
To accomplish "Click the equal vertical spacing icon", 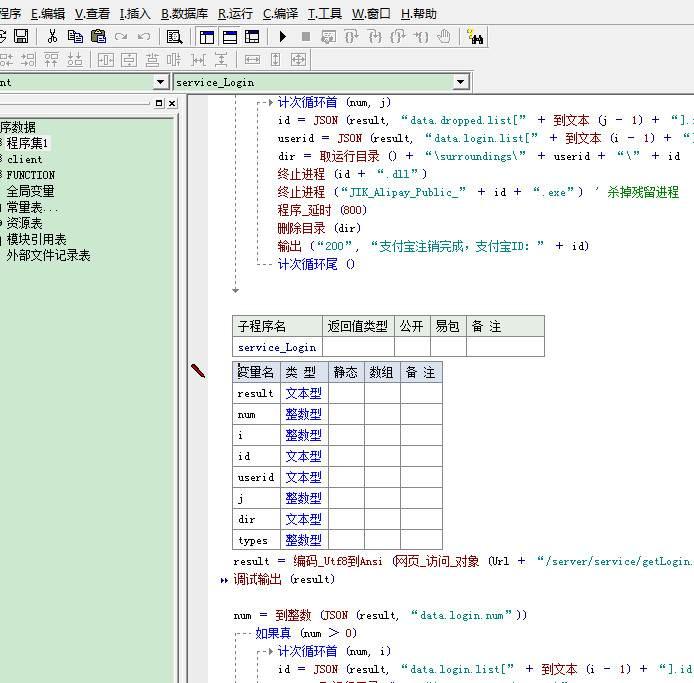I will 221,59.
